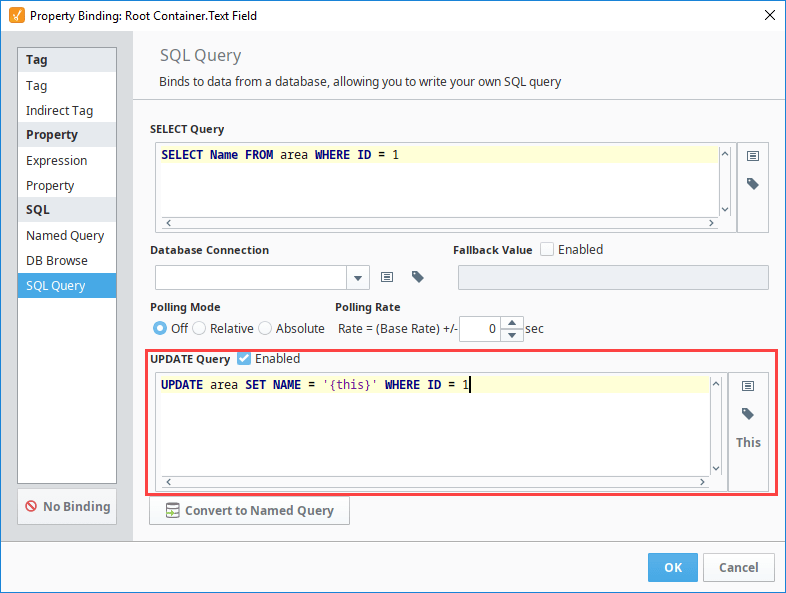Click the Fallback Value text field
Image resolution: width=786 pixels, height=593 pixels.
click(613, 278)
